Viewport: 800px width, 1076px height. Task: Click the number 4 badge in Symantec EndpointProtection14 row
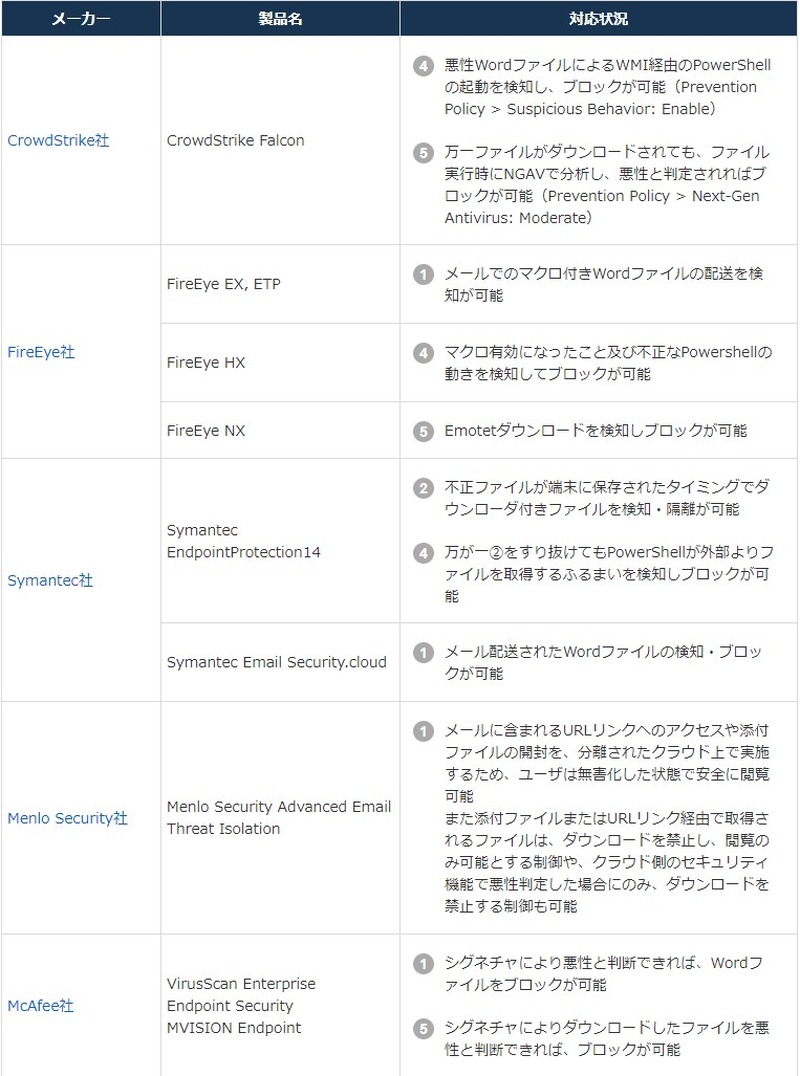click(x=424, y=553)
